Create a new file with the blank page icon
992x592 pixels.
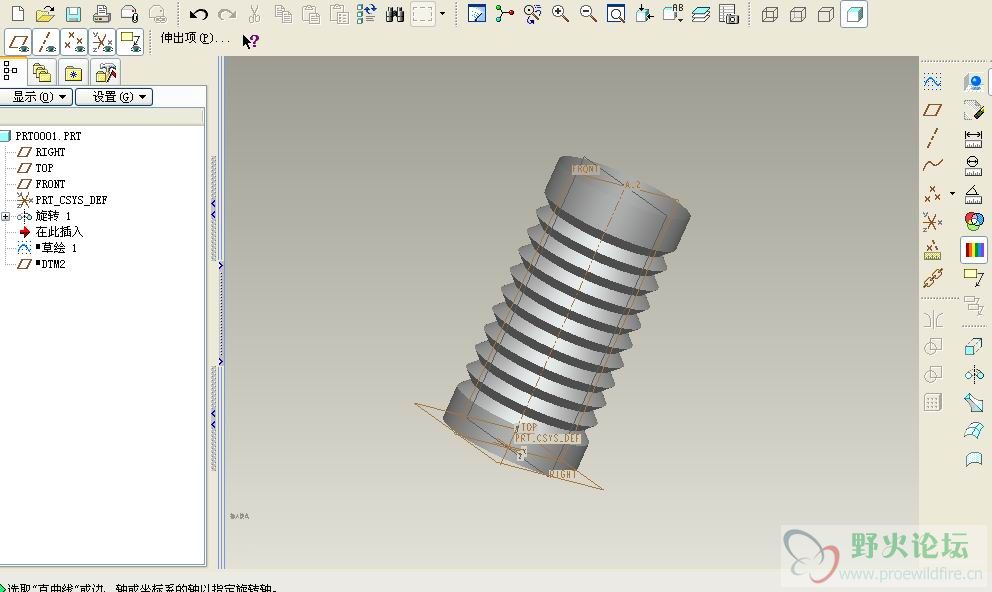[x=18, y=14]
